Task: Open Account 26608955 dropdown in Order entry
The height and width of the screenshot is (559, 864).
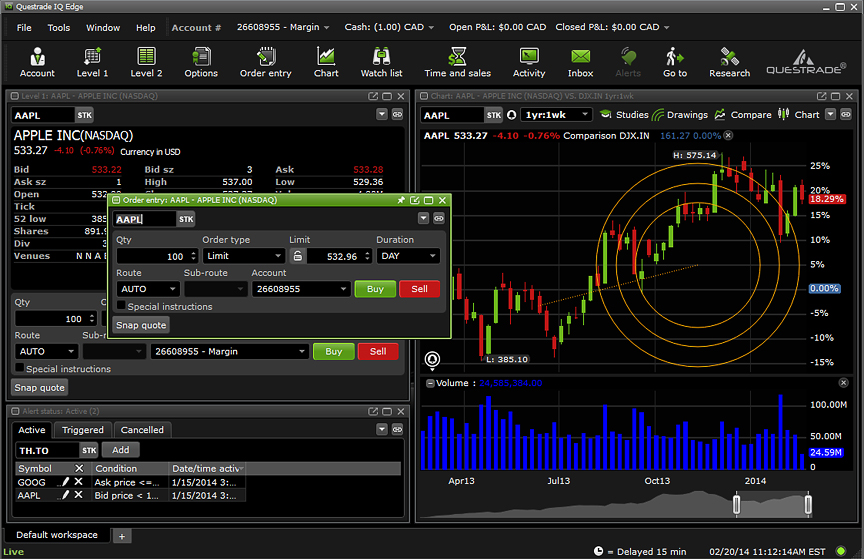Action: (x=301, y=289)
